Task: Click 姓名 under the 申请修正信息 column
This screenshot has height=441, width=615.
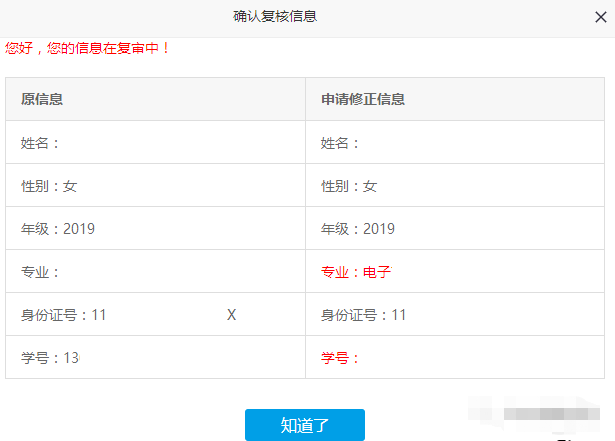Action: tap(341, 143)
